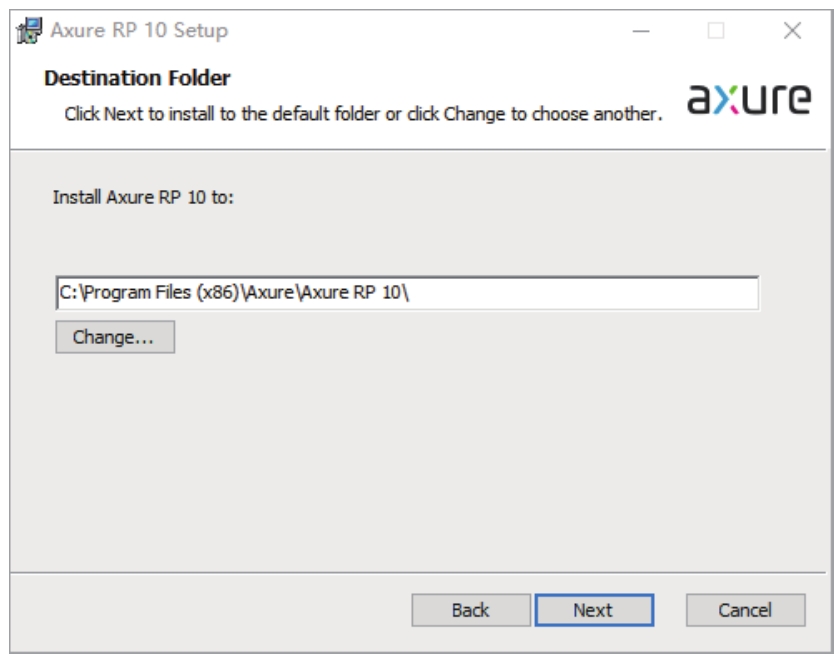This screenshot has height=659, width=839.
Task: Click the Axure logo in header
Action: point(749,98)
